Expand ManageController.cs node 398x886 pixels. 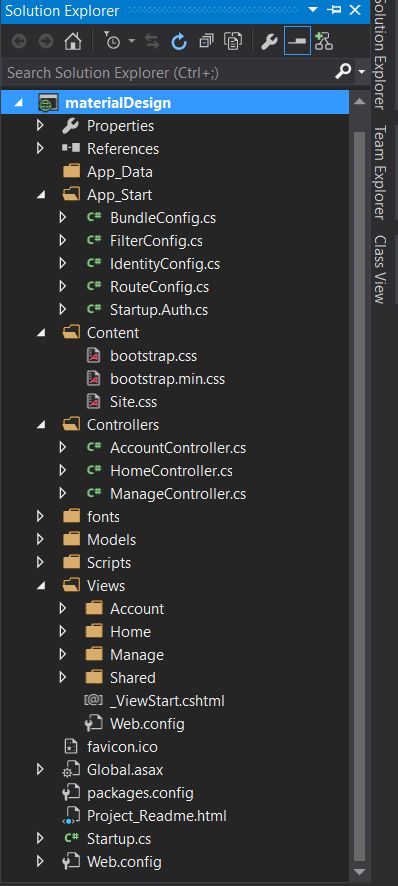coord(63,494)
